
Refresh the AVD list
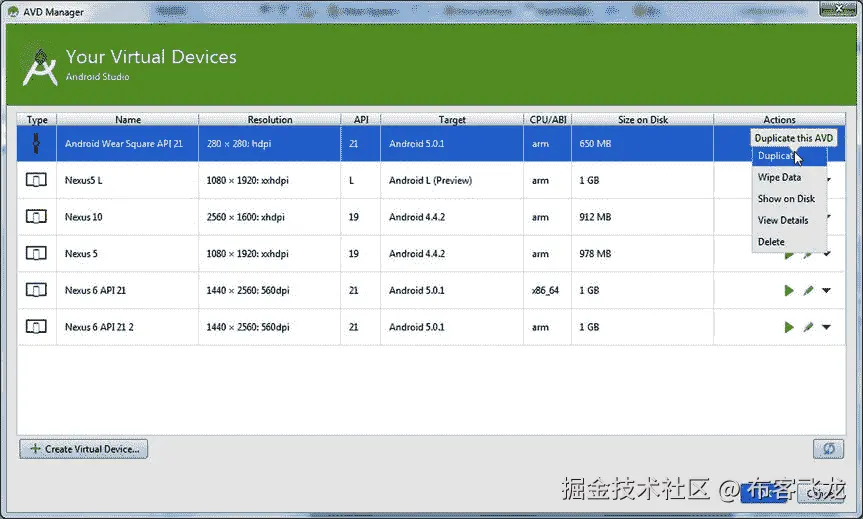point(828,449)
